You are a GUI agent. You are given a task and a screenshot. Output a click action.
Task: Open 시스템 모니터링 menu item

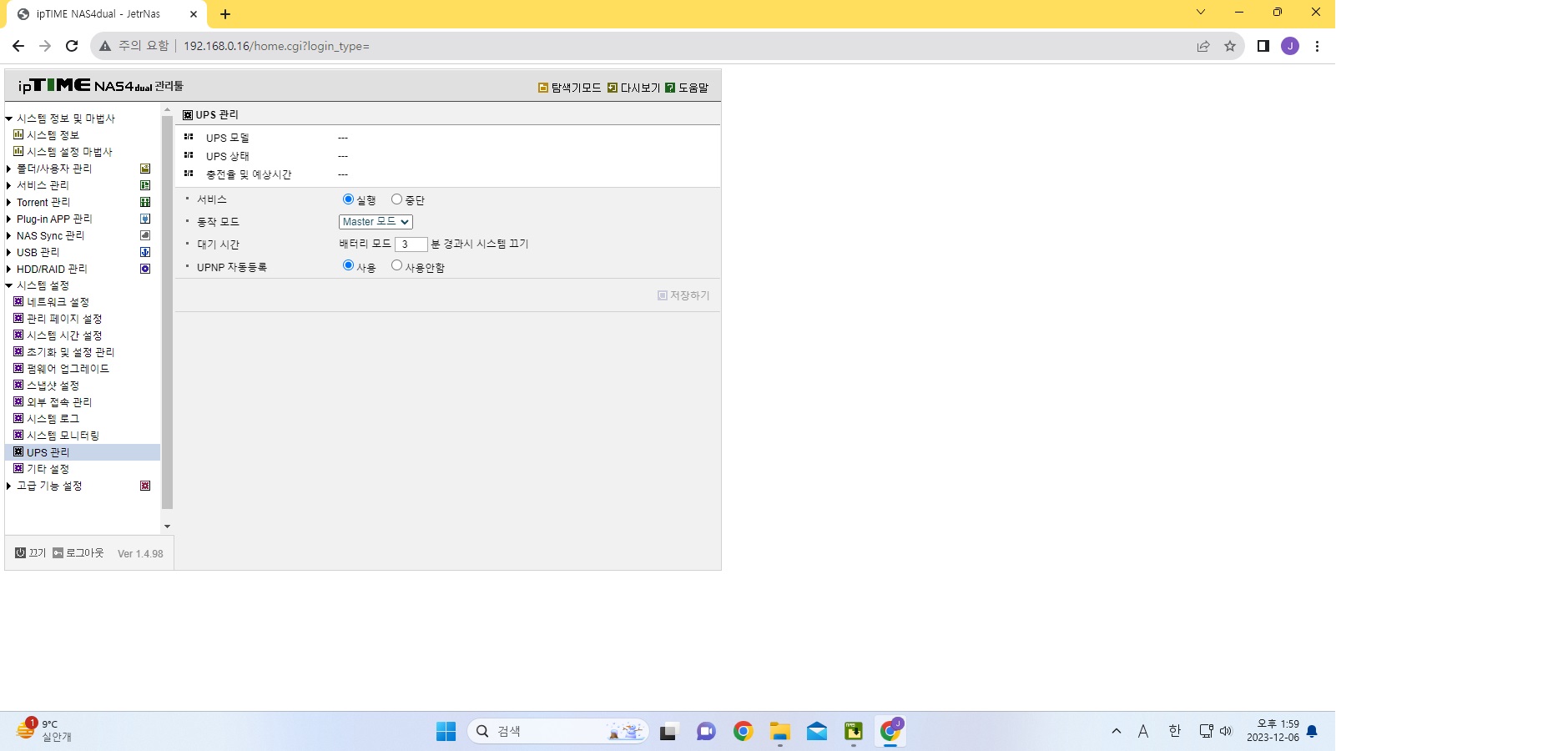(63, 436)
